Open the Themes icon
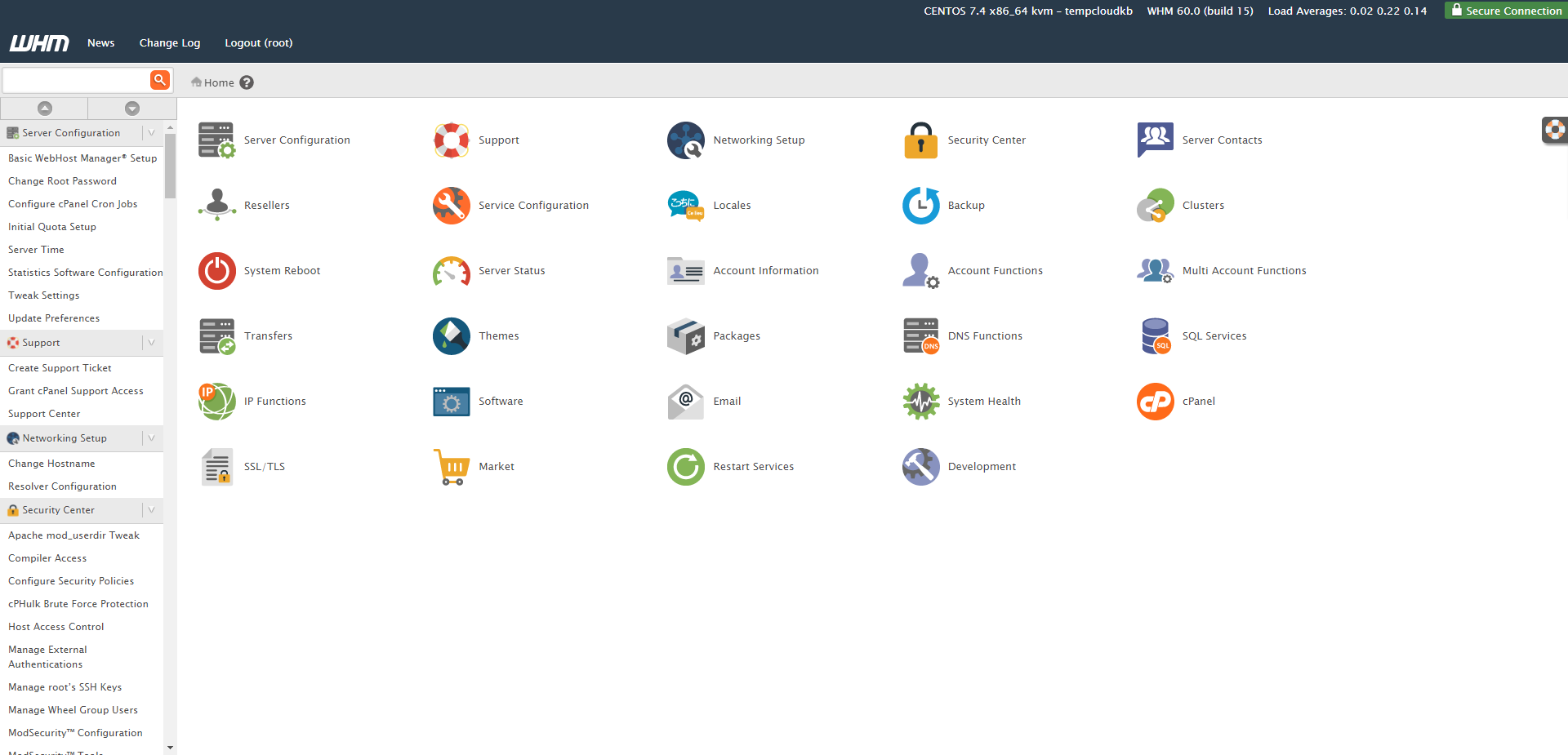 (451, 336)
